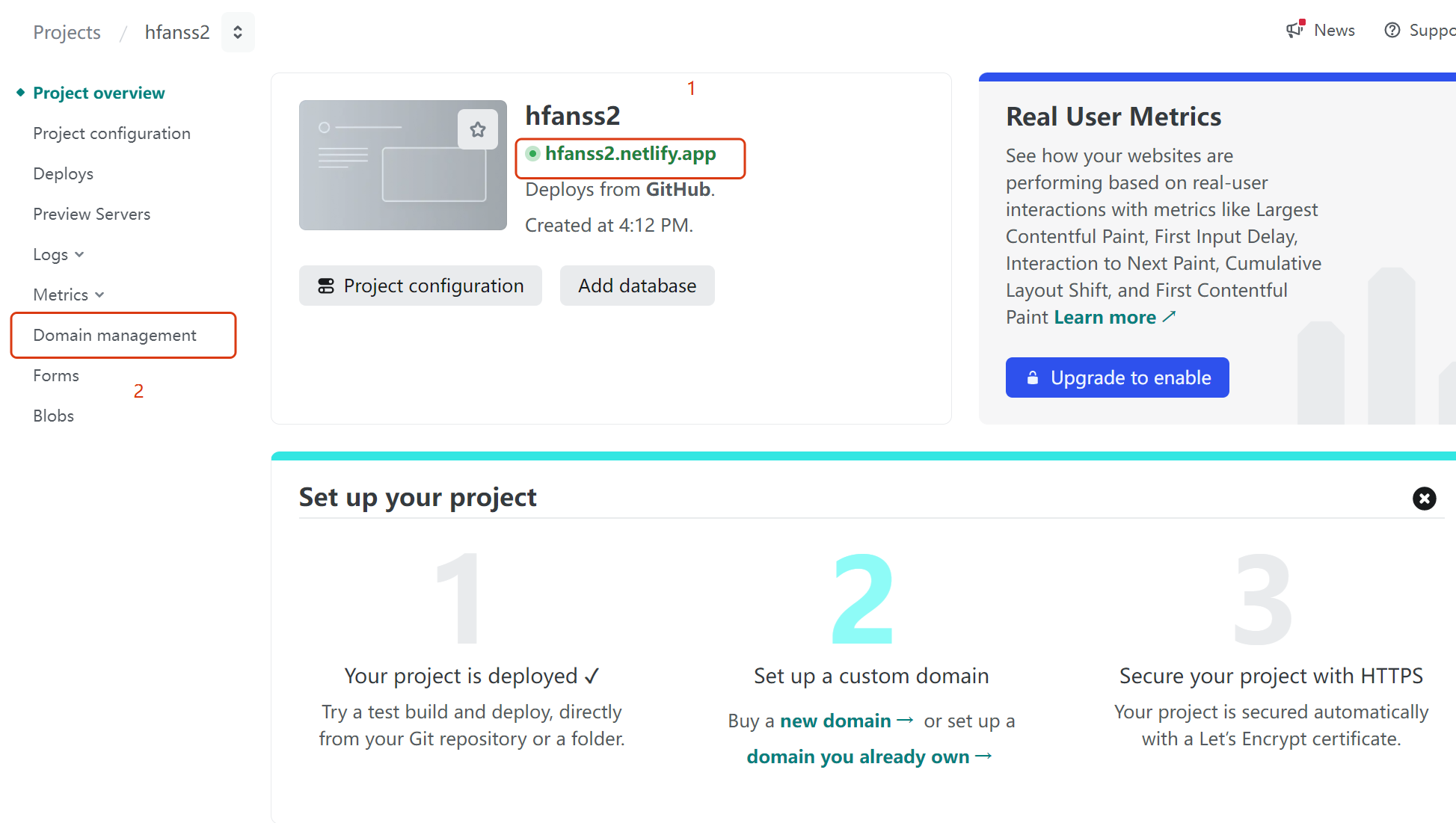Go to Projects breadcrumb
1456x823 pixels.
coord(67,32)
